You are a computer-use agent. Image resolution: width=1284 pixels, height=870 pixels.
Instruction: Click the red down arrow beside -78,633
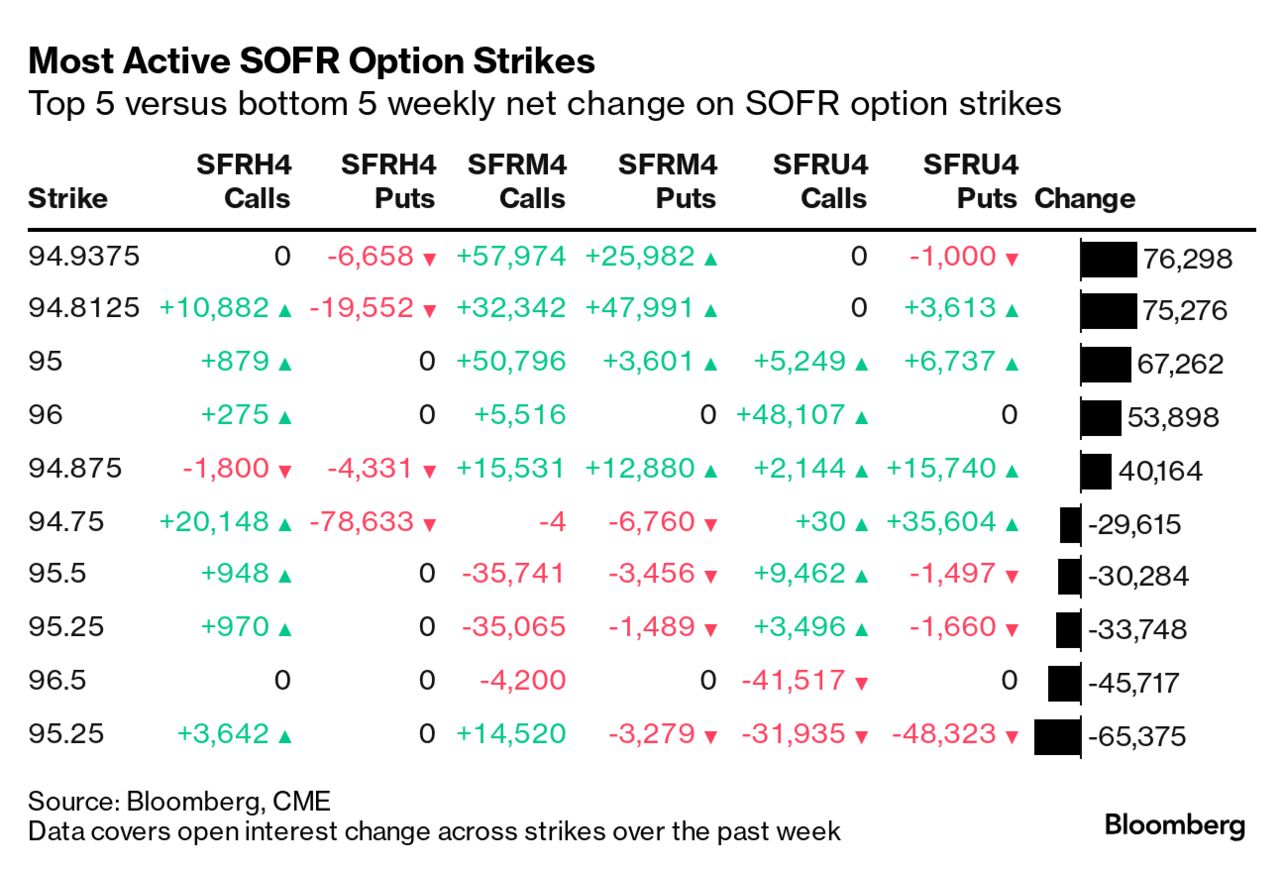click(x=429, y=524)
